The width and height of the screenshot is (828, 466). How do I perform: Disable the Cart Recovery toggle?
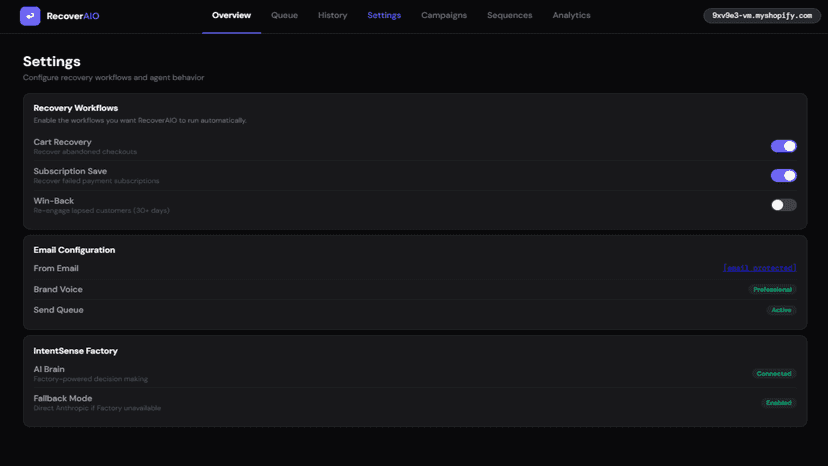coord(784,146)
